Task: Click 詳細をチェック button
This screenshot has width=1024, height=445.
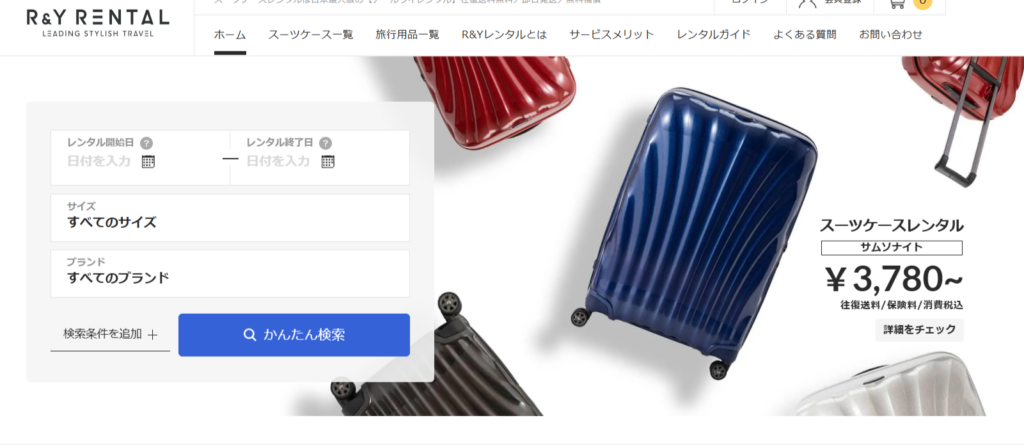Action: tap(920, 330)
